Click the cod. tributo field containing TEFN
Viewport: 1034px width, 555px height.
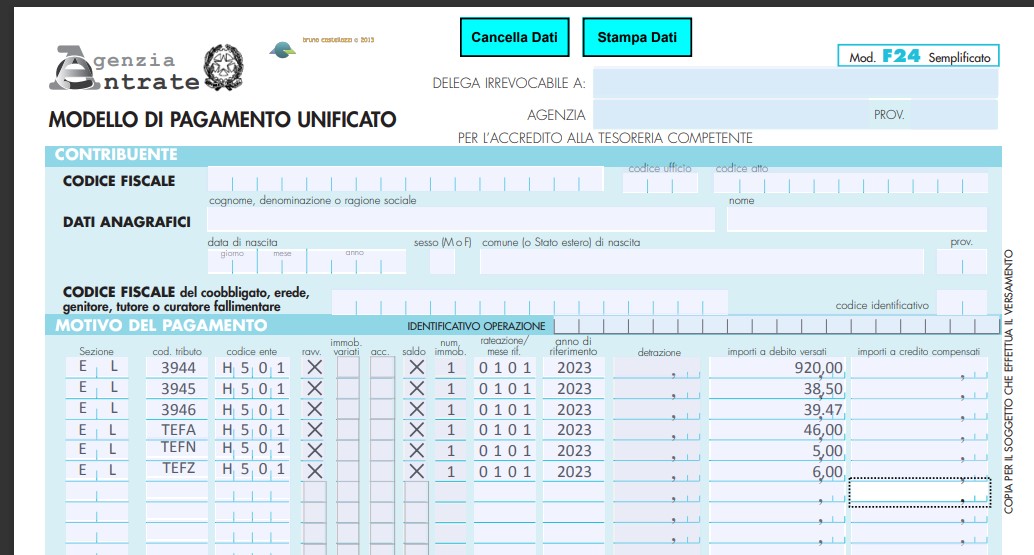[178, 450]
